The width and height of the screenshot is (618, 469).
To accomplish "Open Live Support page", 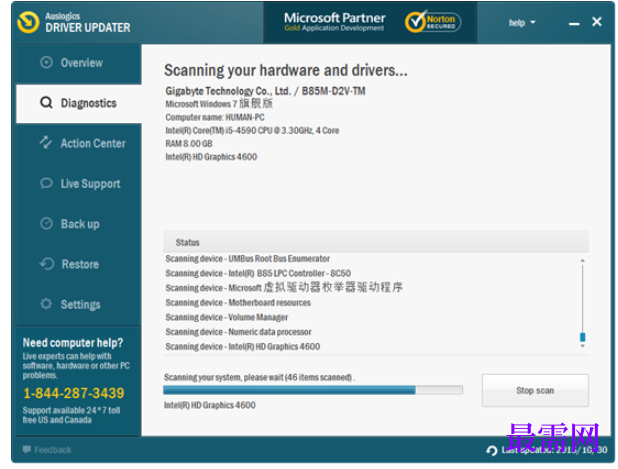I will pos(79,184).
